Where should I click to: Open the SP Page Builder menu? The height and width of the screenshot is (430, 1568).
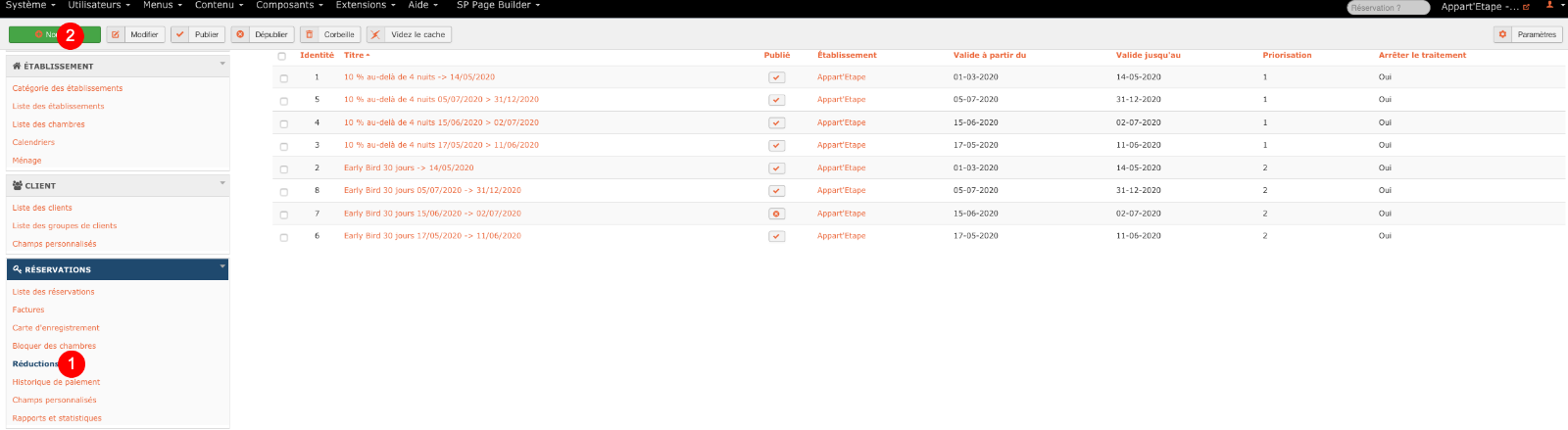pyautogui.click(x=498, y=6)
